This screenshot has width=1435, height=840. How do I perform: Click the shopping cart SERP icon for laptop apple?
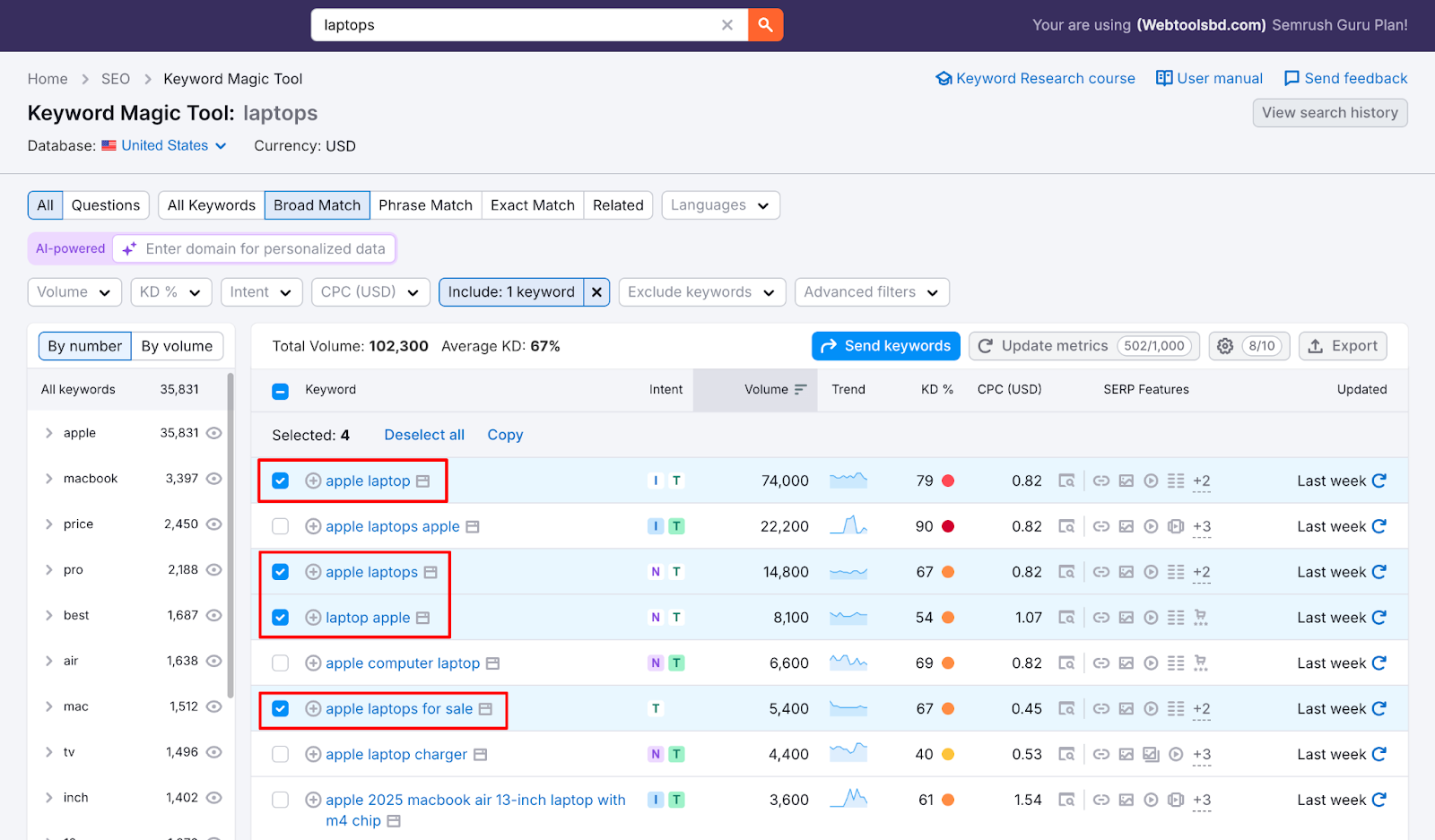pyautogui.click(x=1202, y=617)
